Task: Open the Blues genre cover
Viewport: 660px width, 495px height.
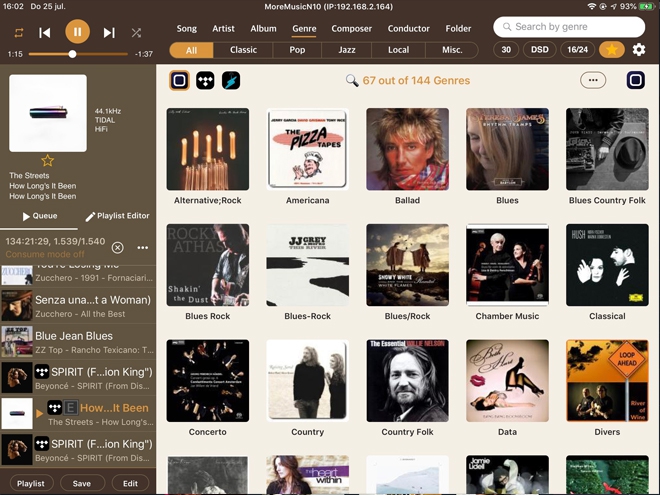Action: pyautogui.click(x=507, y=149)
